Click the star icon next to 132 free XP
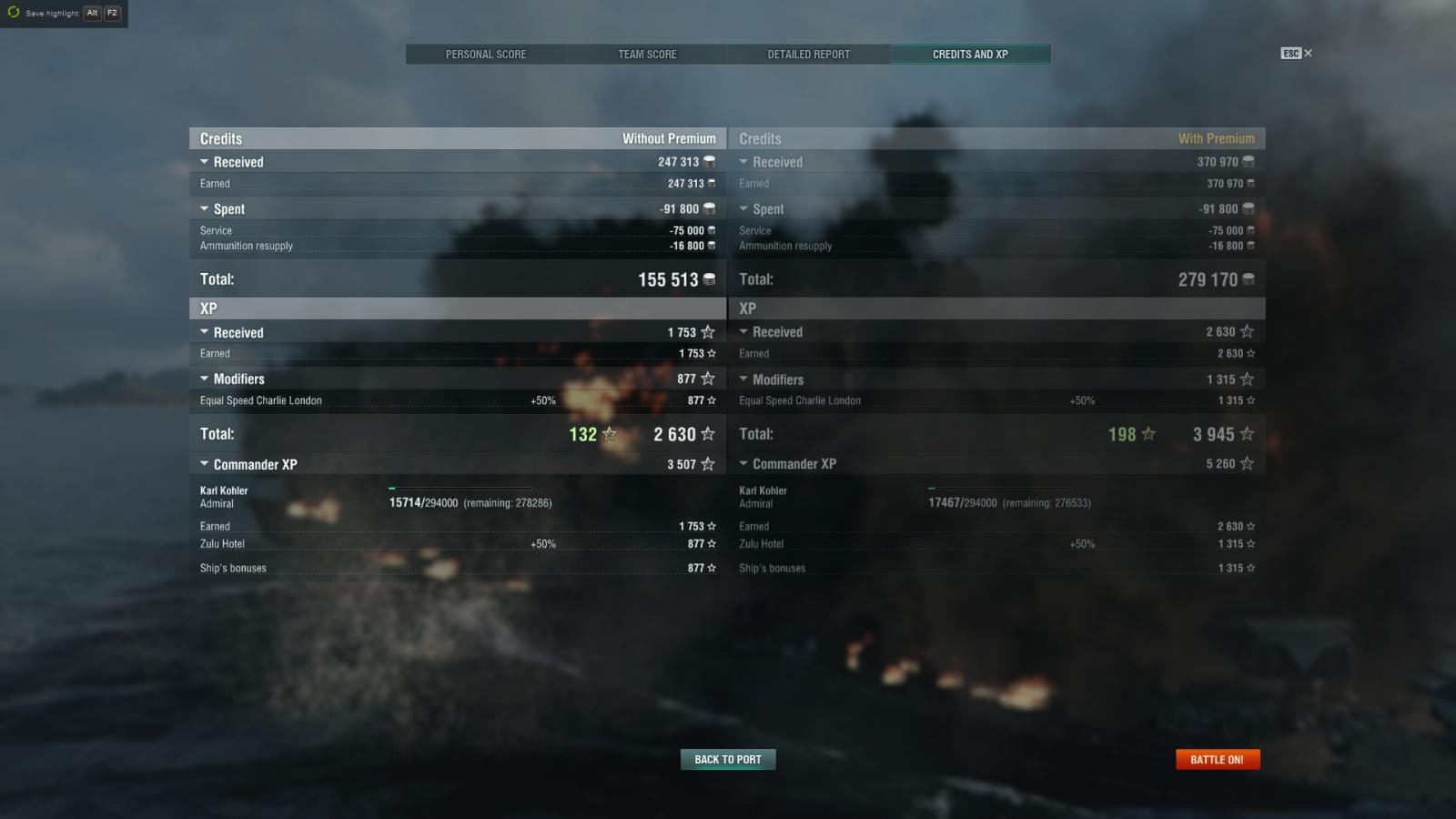 click(x=610, y=434)
